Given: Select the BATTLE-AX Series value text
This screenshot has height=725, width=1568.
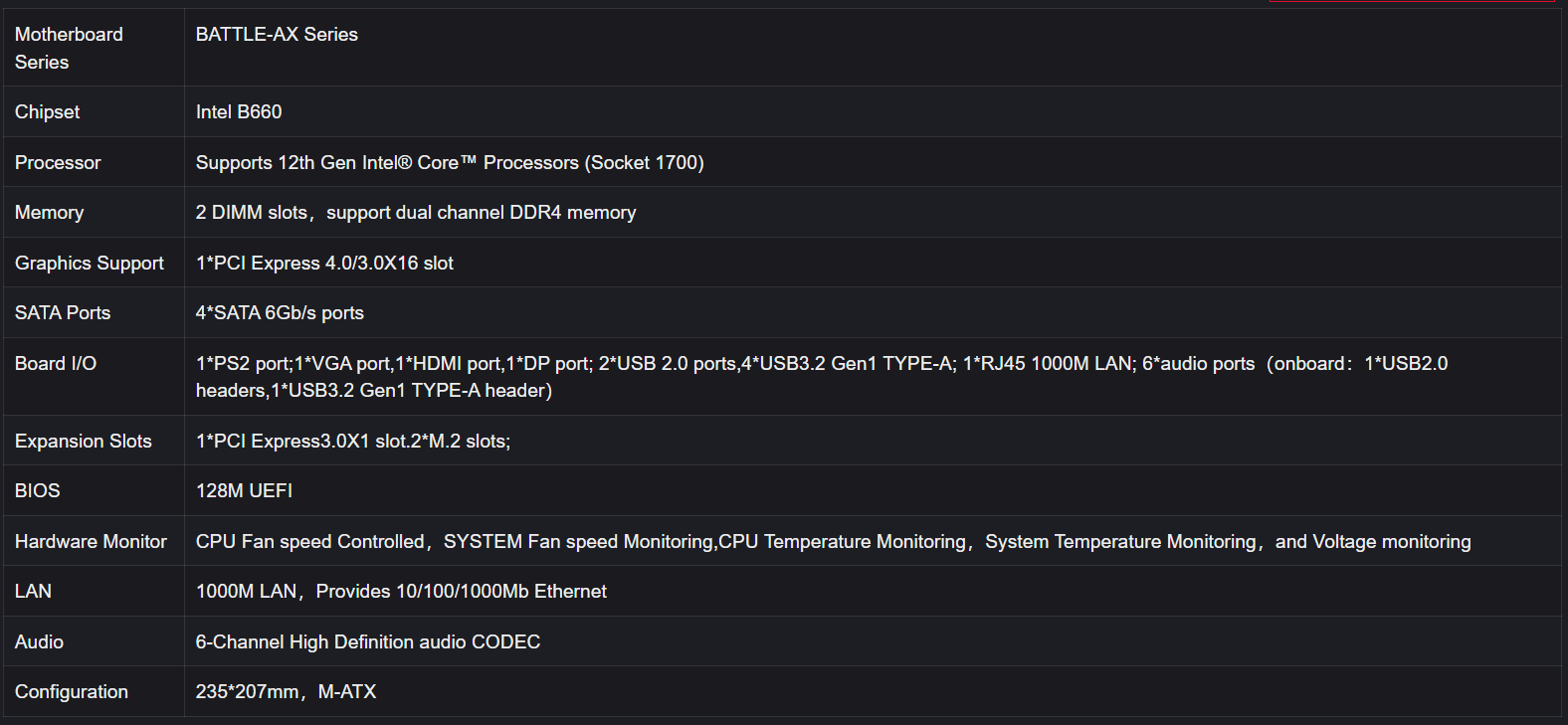Looking at the screenshot, I should pos(277,35).
